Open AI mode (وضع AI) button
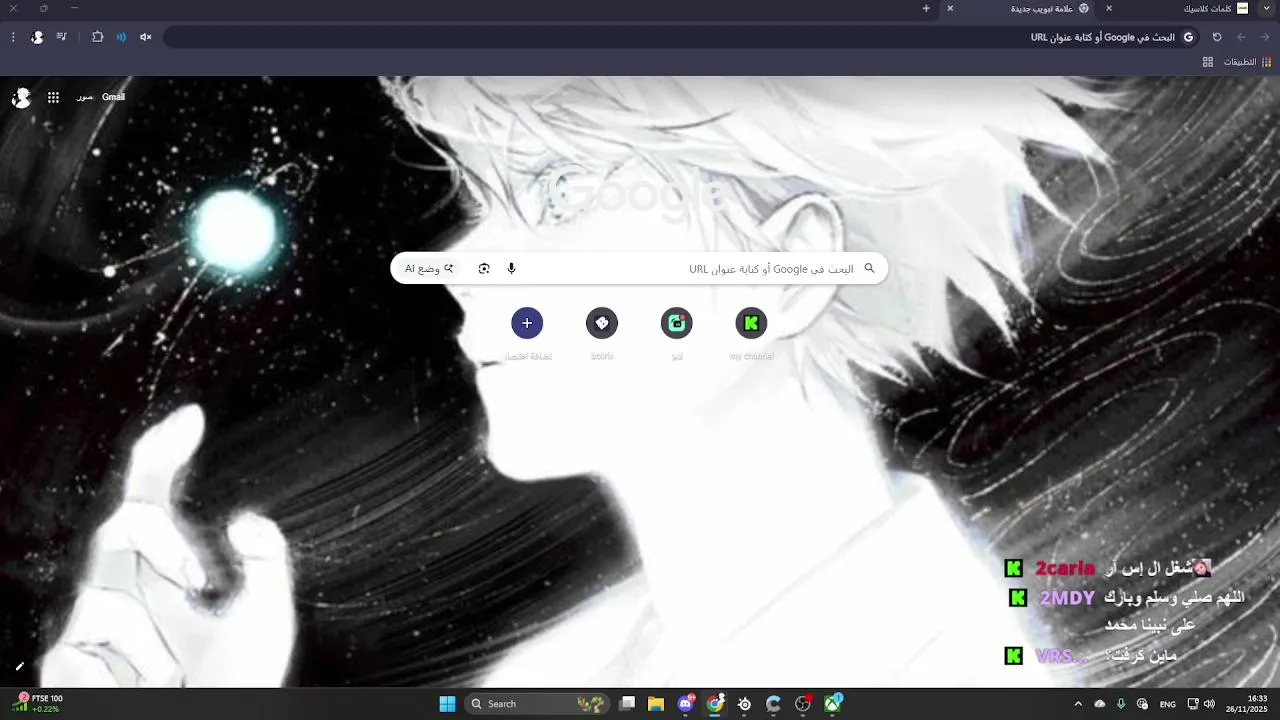Screen dimensions: 1280x720 429,268
